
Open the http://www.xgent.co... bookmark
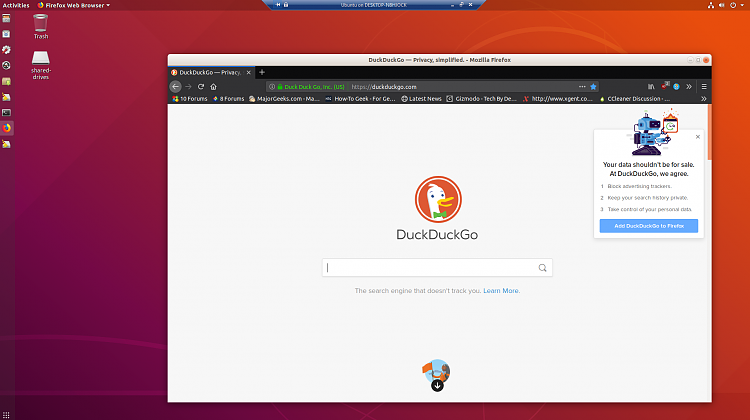click(558, 99)
